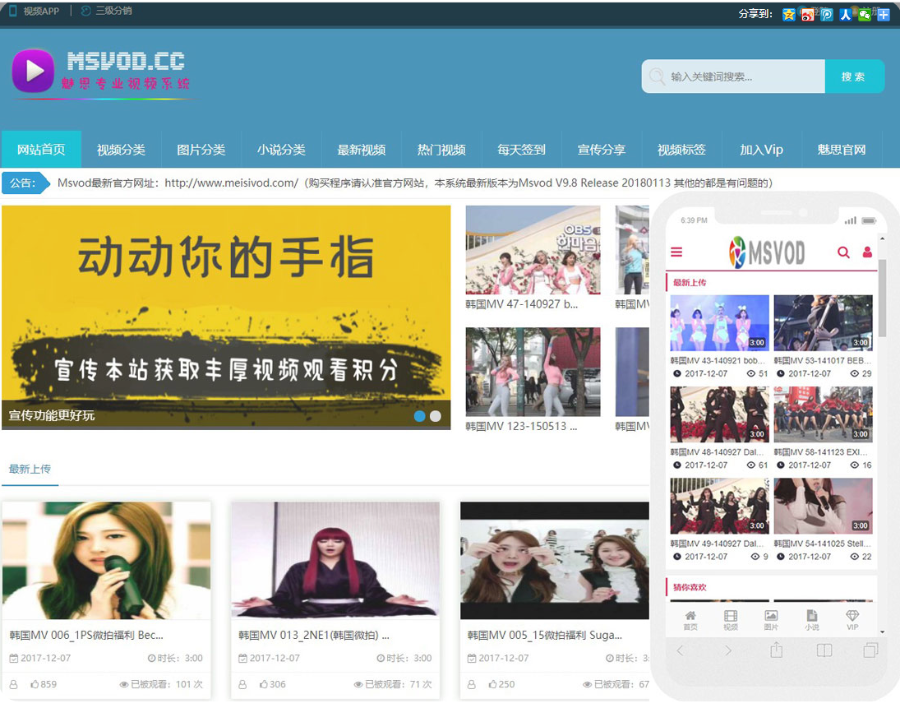Click the 搜索 search button
900x708 pixels.
coord(854,76)
